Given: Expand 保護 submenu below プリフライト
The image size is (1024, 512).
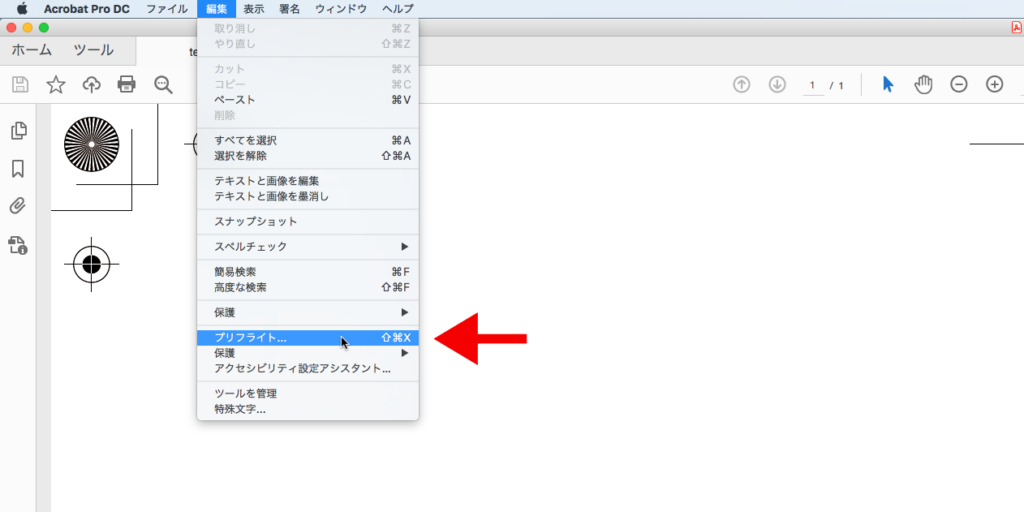Looking at the screenshot, I should [x=308, y=353].
